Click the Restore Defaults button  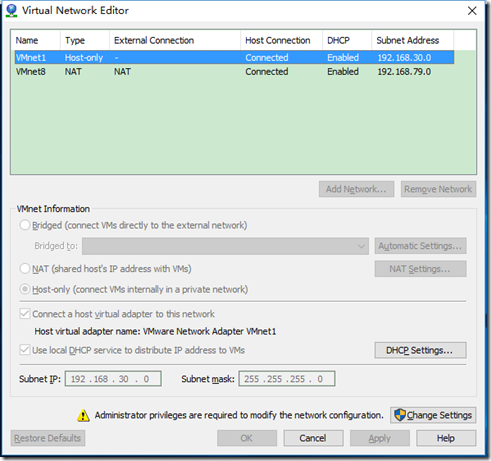pos(48,438)
